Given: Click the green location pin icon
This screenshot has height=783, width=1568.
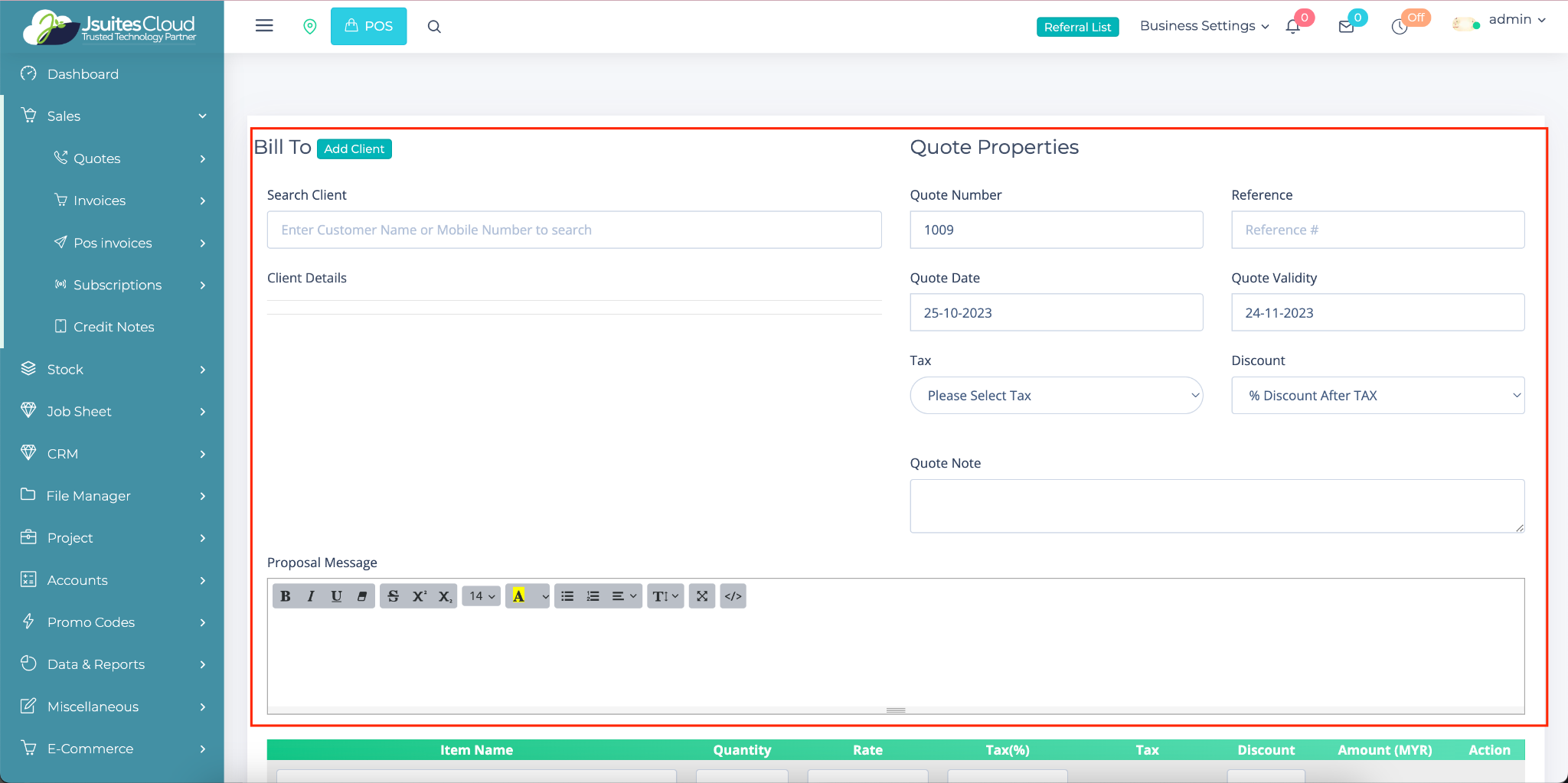Looking at the screenshot, I should tap(310, 27).
